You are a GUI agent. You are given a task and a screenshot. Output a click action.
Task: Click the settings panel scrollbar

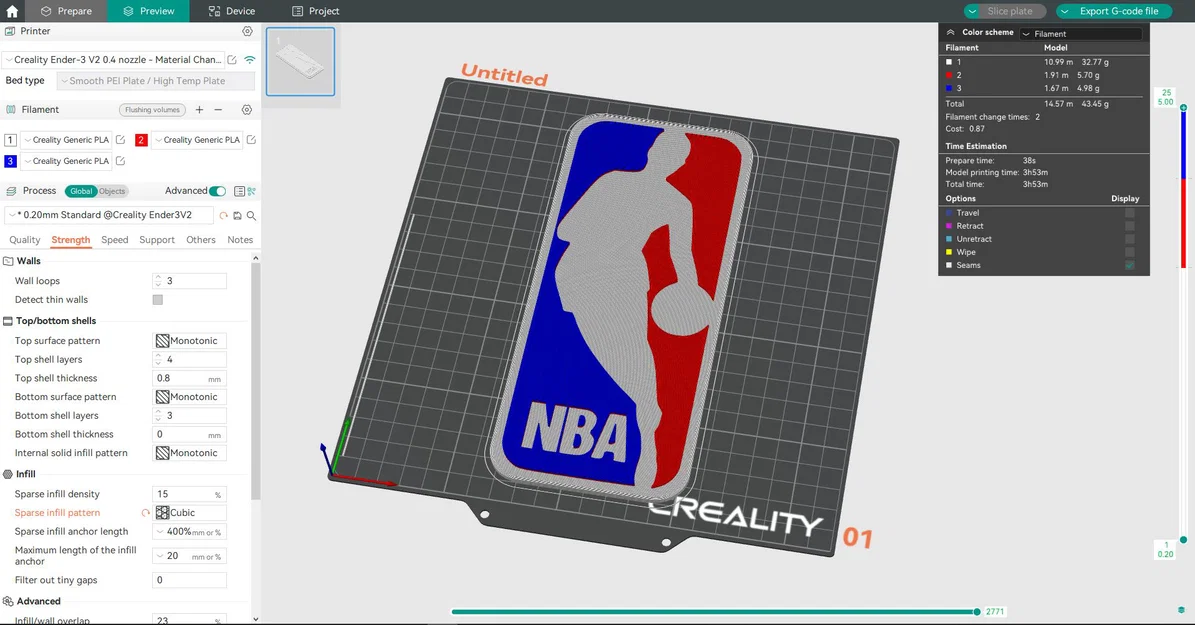[255, 381]
